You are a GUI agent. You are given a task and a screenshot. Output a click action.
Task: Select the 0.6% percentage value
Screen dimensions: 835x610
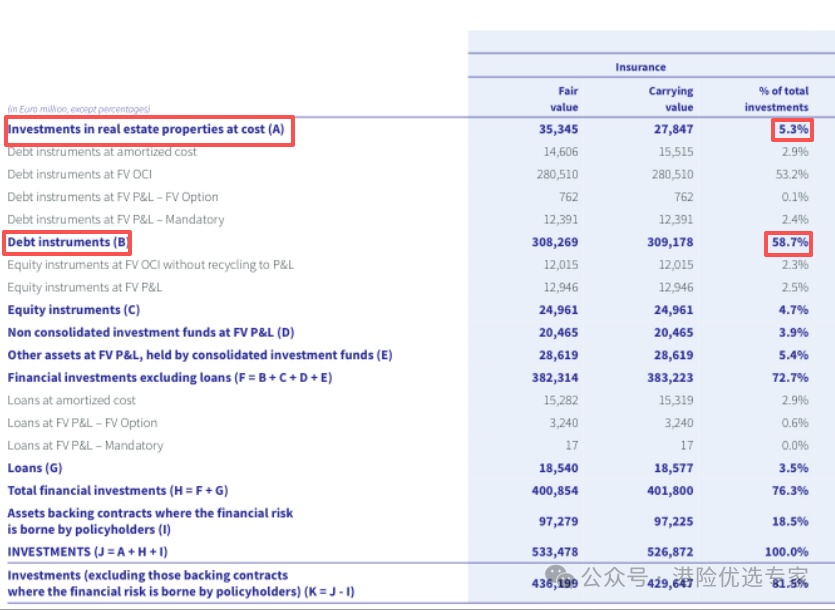point(795,423)
